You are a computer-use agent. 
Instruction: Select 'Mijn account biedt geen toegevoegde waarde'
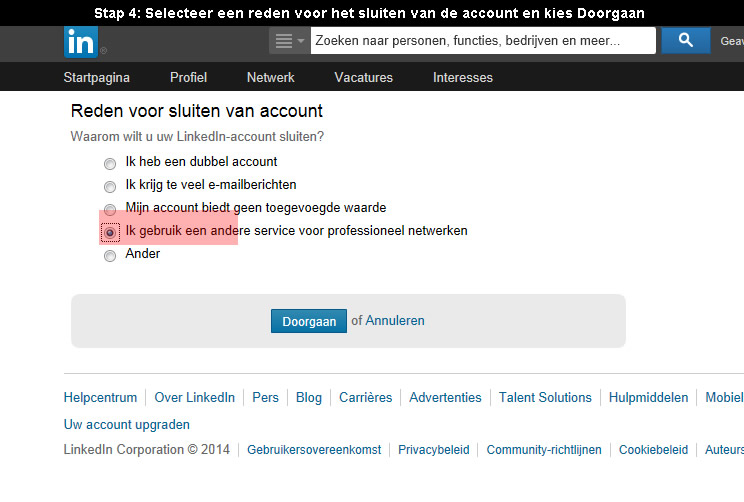point(110,209)
